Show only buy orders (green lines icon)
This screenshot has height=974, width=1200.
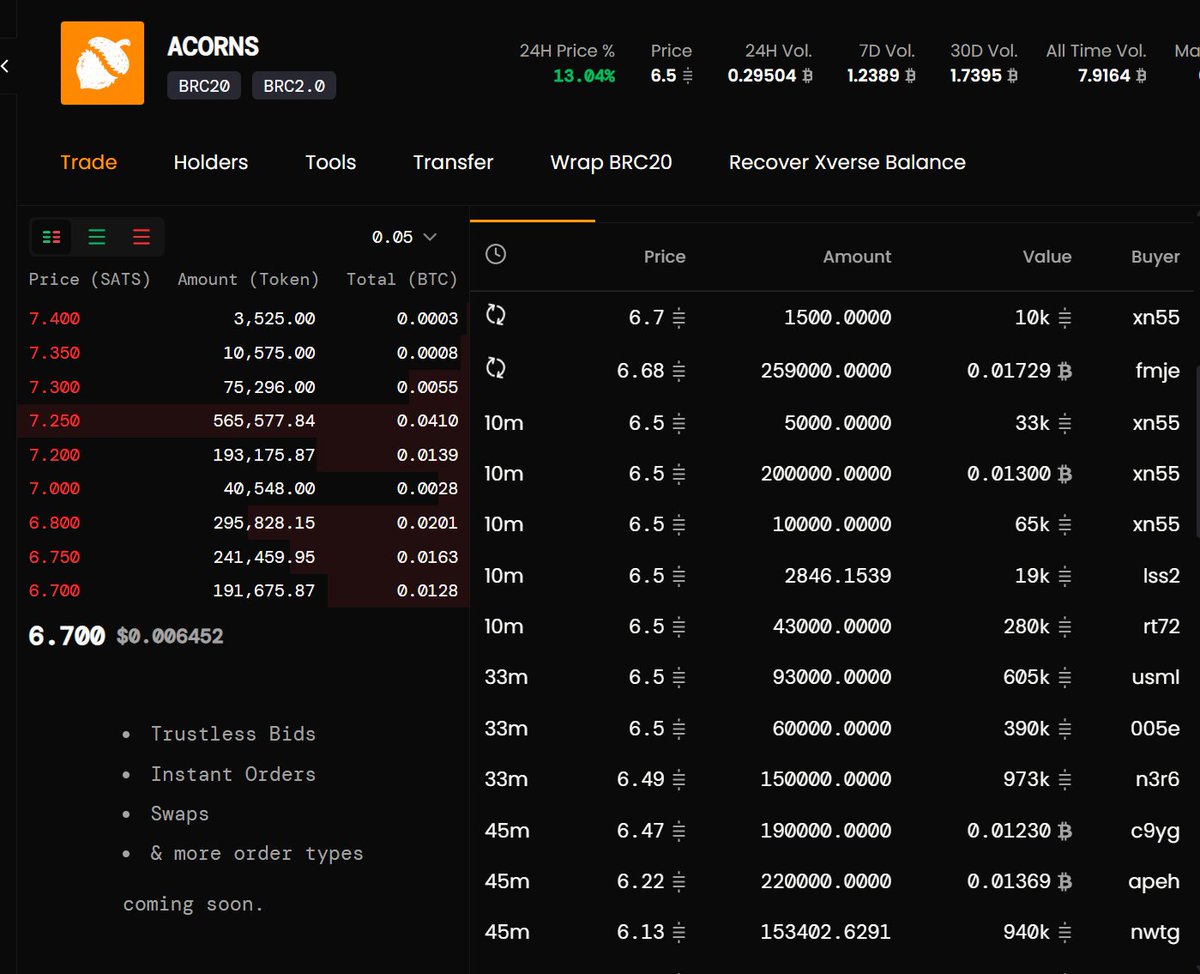(97, 237)
